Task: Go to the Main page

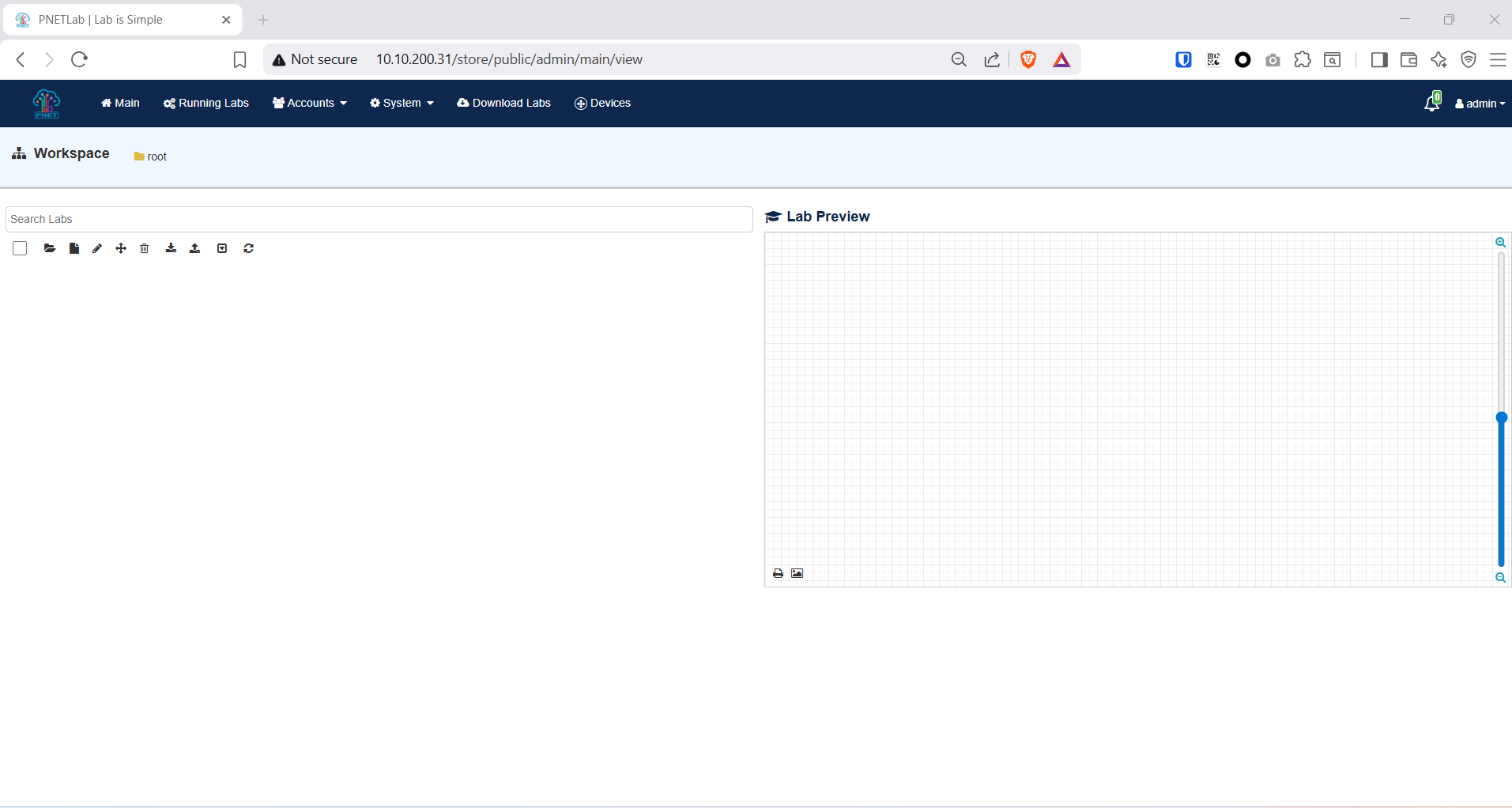Action: [120, 103]
